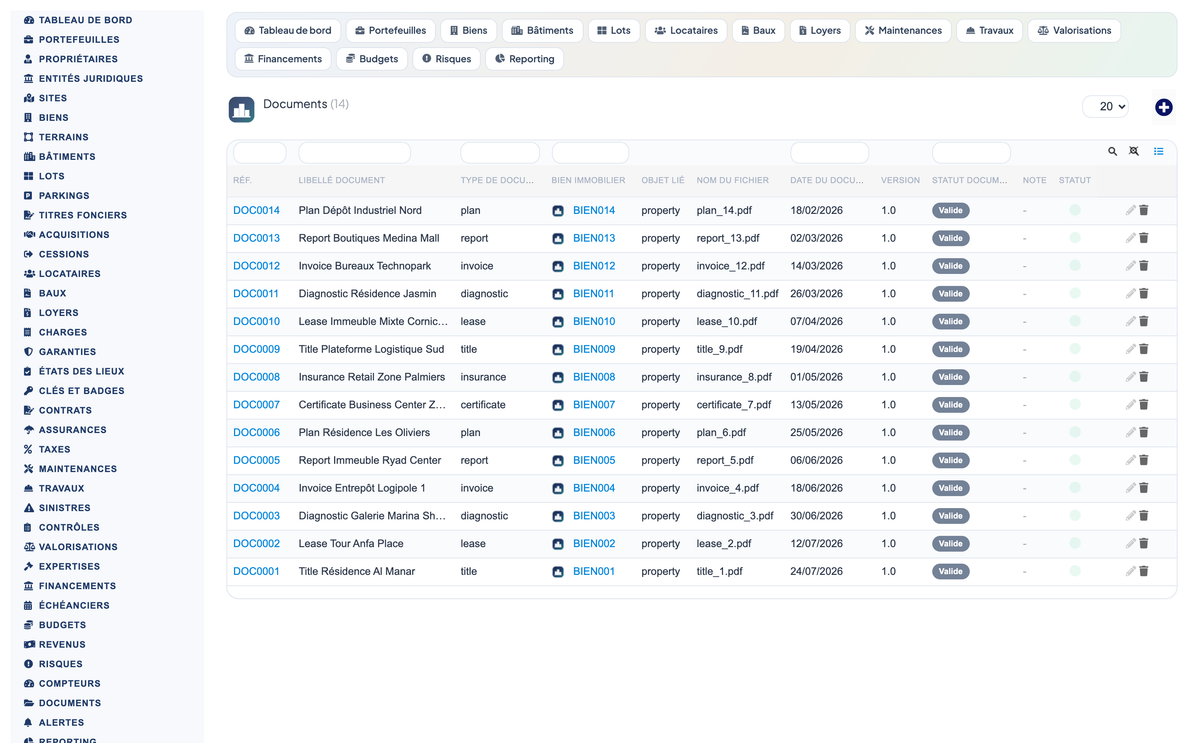Viewport: 1200px width, 743px height.
Task: Open DOC0007 reference link
Action: (x=256, y=405)
